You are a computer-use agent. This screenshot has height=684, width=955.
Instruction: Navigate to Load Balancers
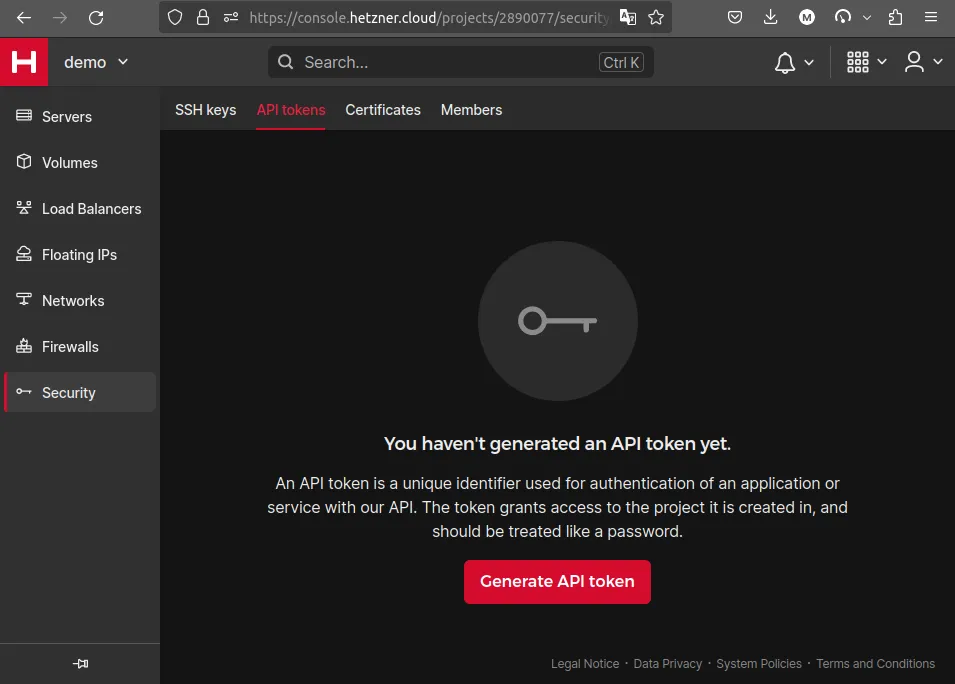click(x=91, y=209)
